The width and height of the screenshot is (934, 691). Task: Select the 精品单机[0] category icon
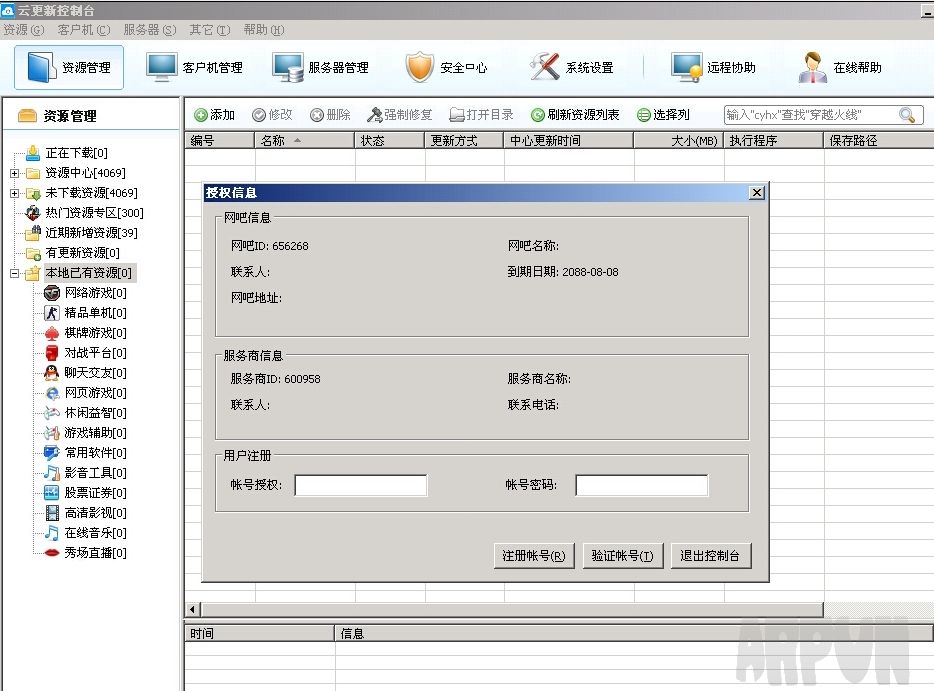click(52, 313)
